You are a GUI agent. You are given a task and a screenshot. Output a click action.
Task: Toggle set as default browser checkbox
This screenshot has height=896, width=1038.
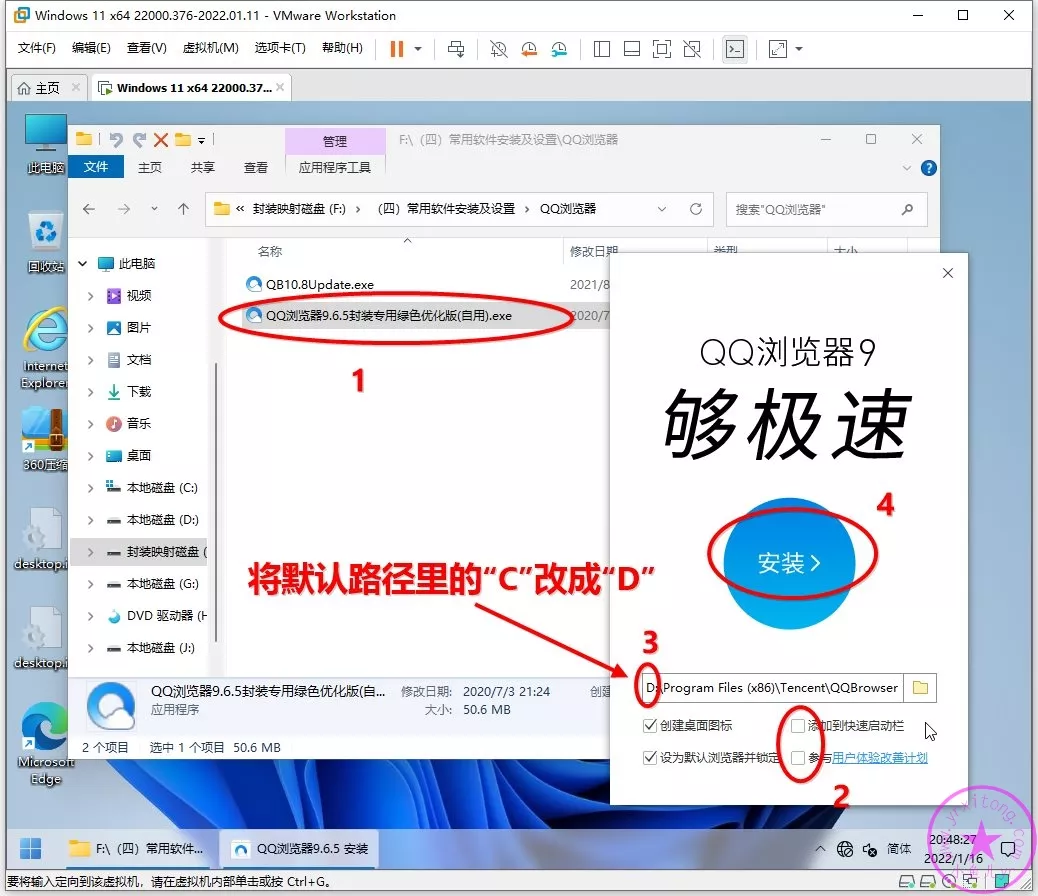652,758
